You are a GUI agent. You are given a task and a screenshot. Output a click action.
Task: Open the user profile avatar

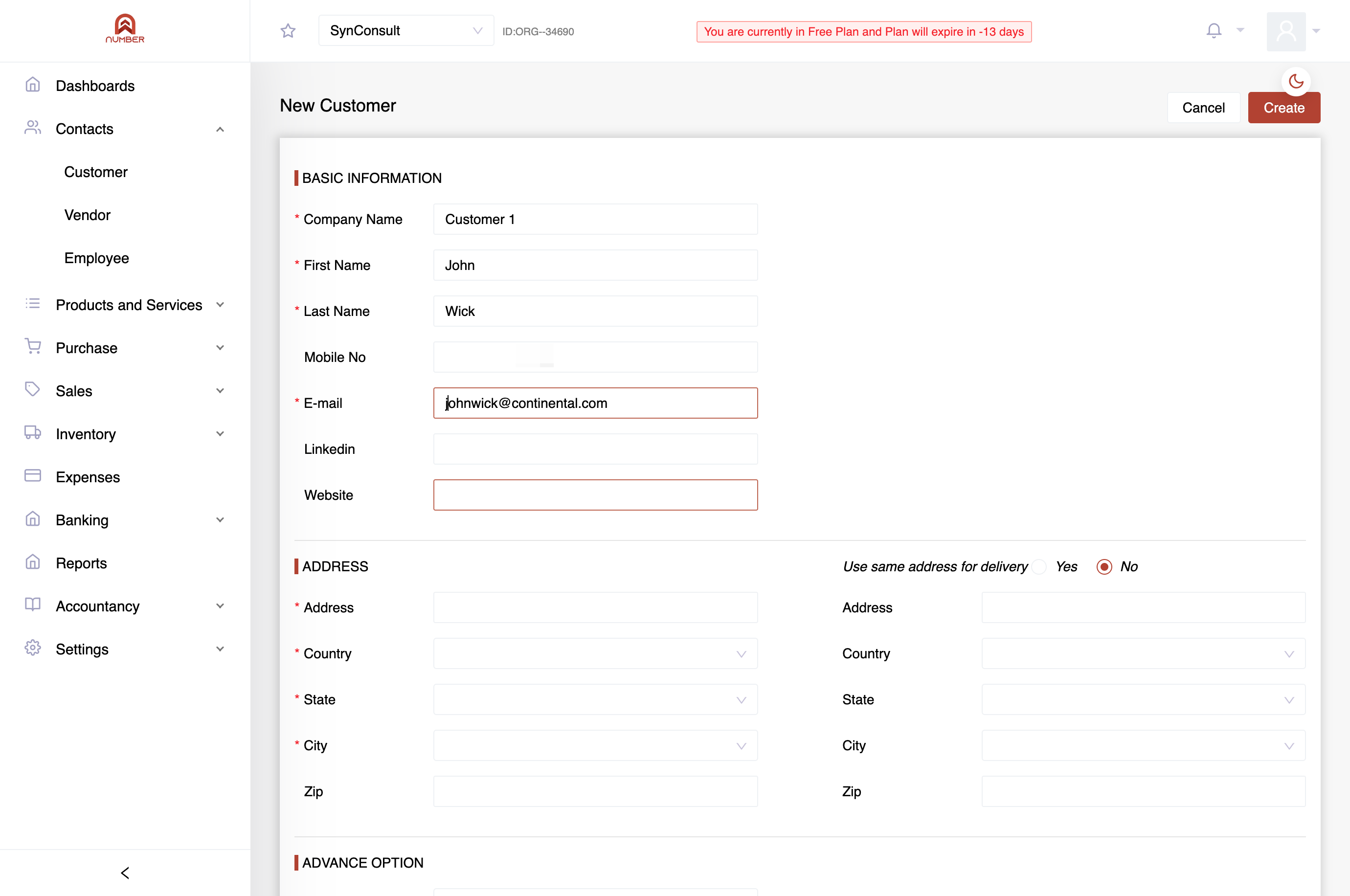(1286, 31)
